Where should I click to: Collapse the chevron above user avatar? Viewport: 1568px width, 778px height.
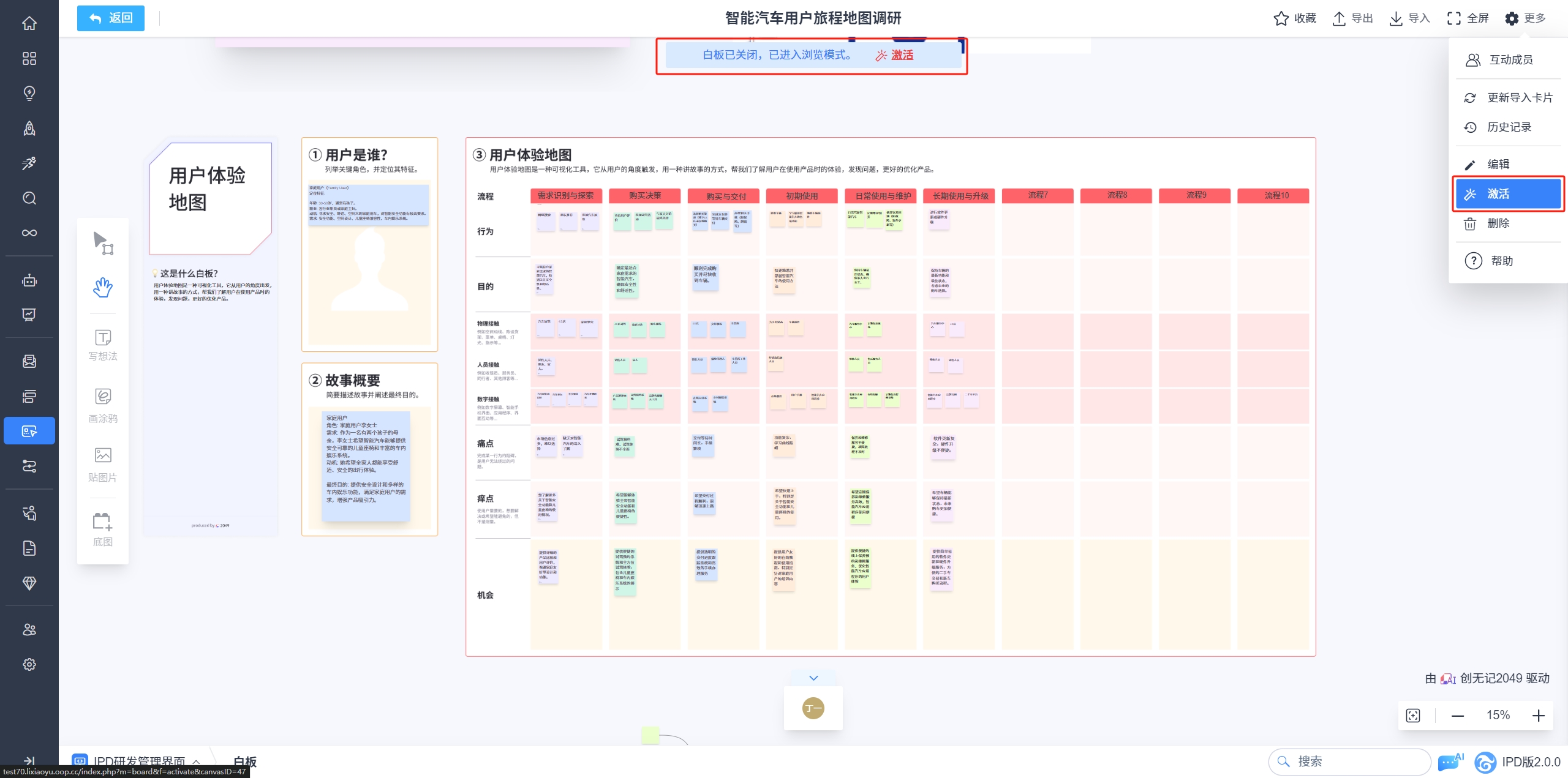[x=813, y=678]
